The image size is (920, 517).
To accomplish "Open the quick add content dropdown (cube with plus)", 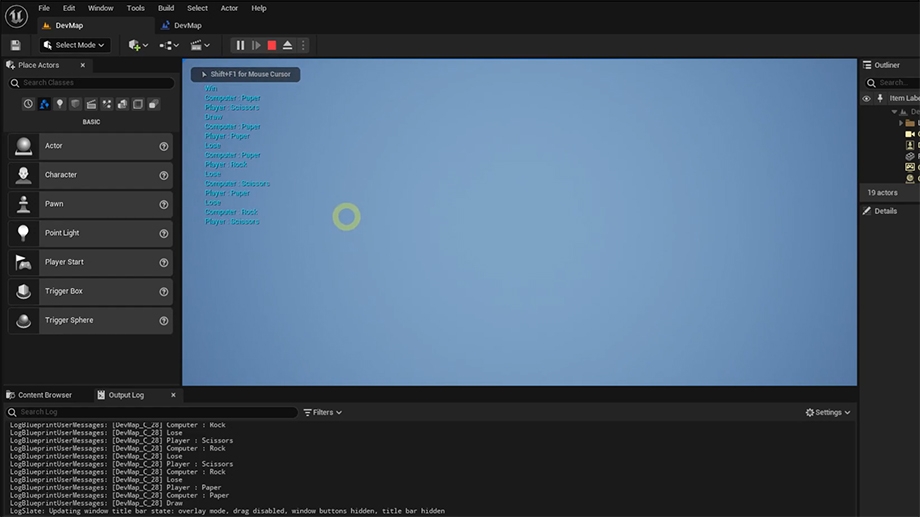I will 138,45.
